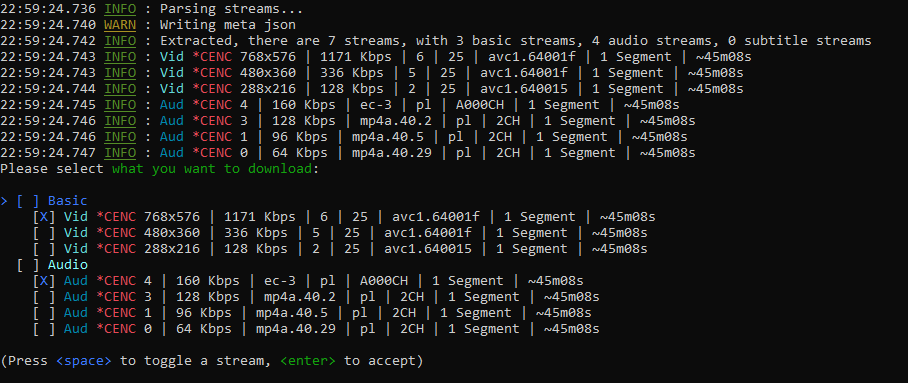Click the selection cursor arrow beside Basic
The width and height of the screenshot is (908, 383).
[x=5, y=201]
